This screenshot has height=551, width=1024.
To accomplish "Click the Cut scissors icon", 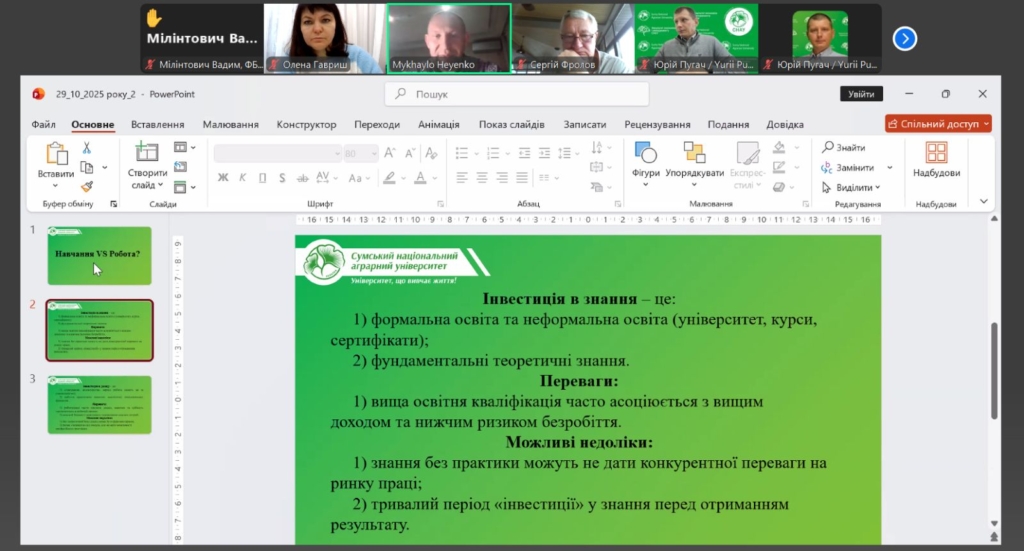I will 87,148.
